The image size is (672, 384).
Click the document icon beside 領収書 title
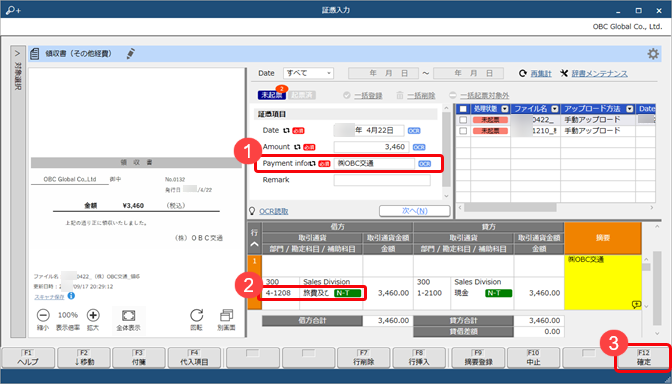[35, 54]
